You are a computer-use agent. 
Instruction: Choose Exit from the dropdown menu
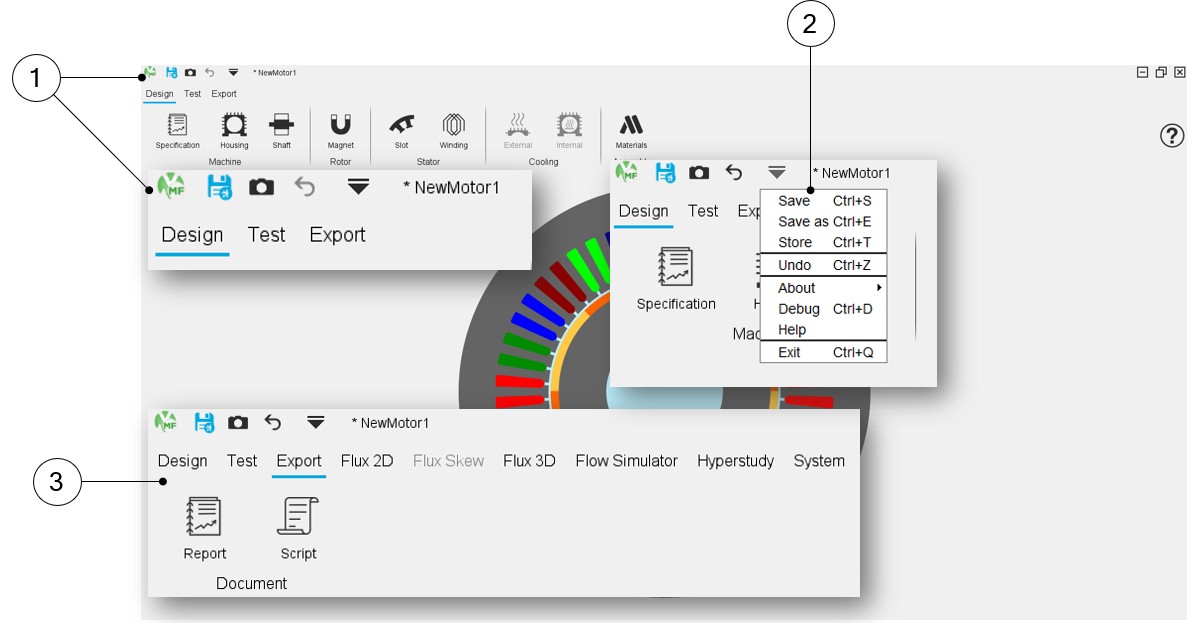tap(789, 352)
